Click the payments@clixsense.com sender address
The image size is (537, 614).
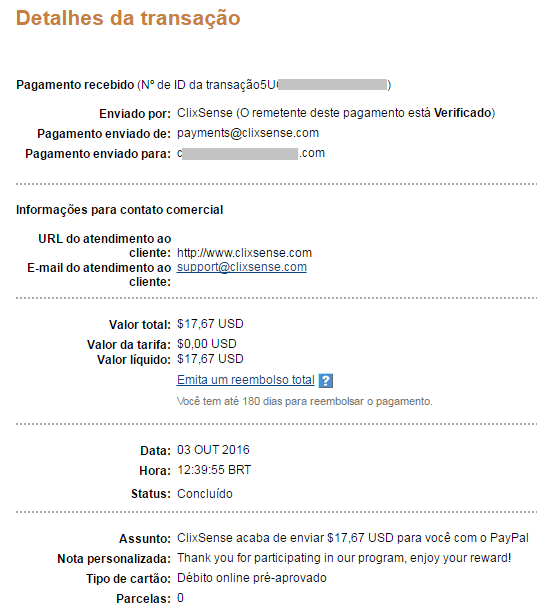[x=248, y=133]
